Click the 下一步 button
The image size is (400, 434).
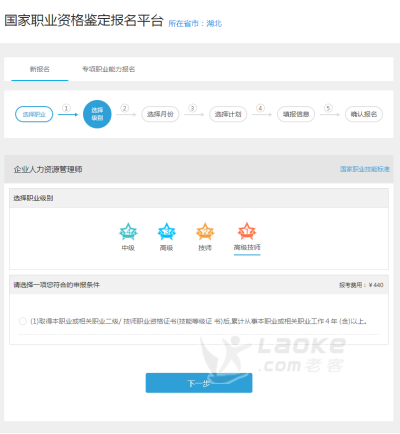199,383
